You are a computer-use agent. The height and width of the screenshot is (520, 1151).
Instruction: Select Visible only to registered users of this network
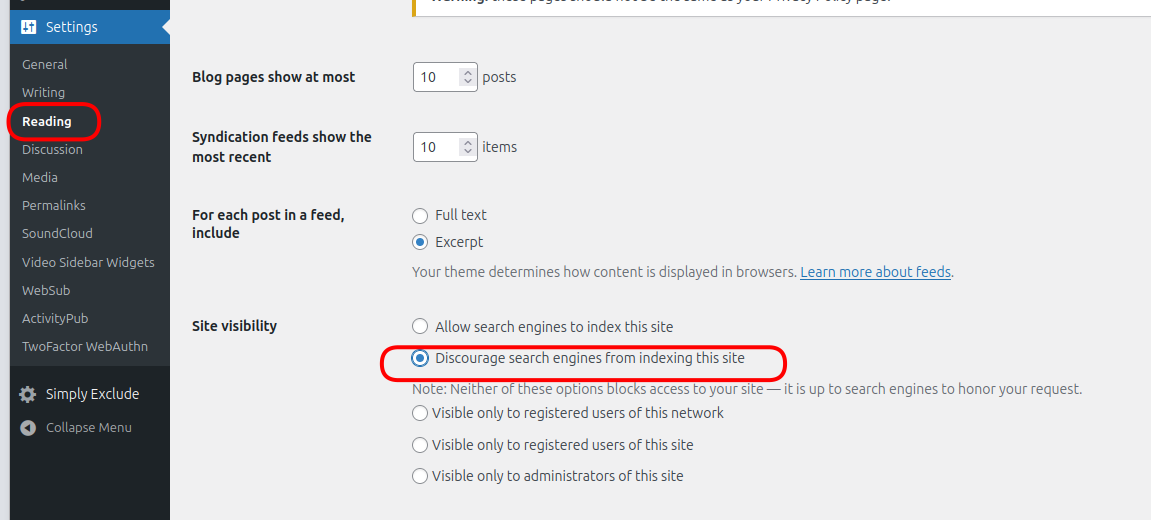[420, 413]
